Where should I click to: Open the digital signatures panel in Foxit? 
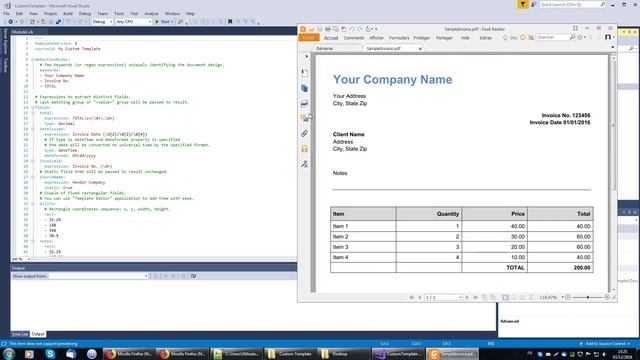pyautogui.click(x=304, y=164)
